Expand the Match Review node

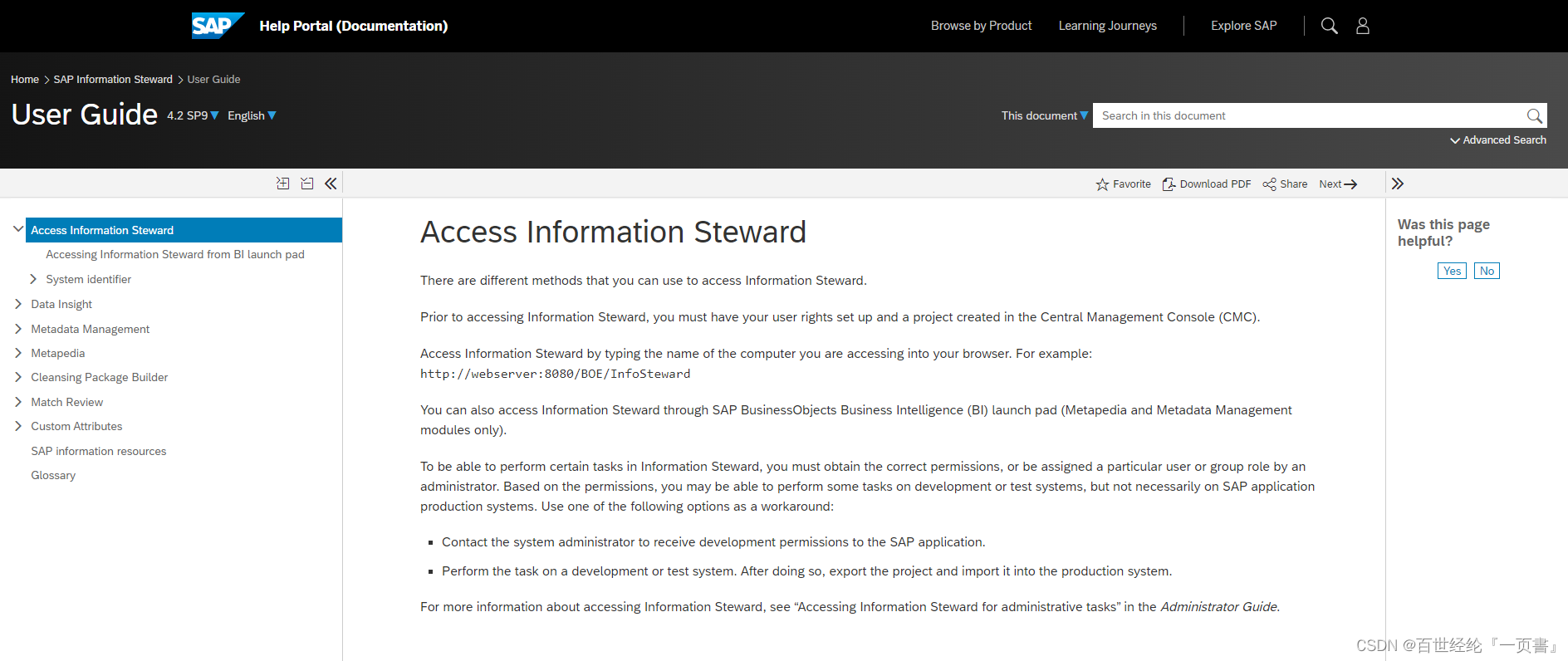(18, 402)
